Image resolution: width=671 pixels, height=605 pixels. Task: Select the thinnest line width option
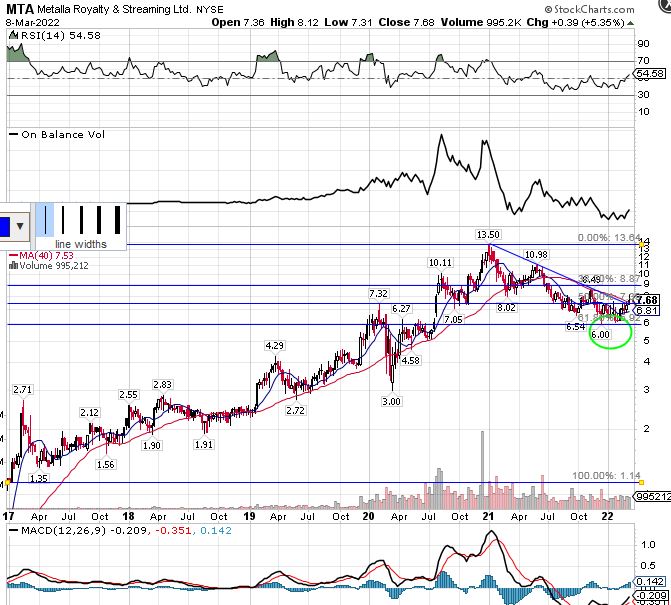(x=45, y=220)
